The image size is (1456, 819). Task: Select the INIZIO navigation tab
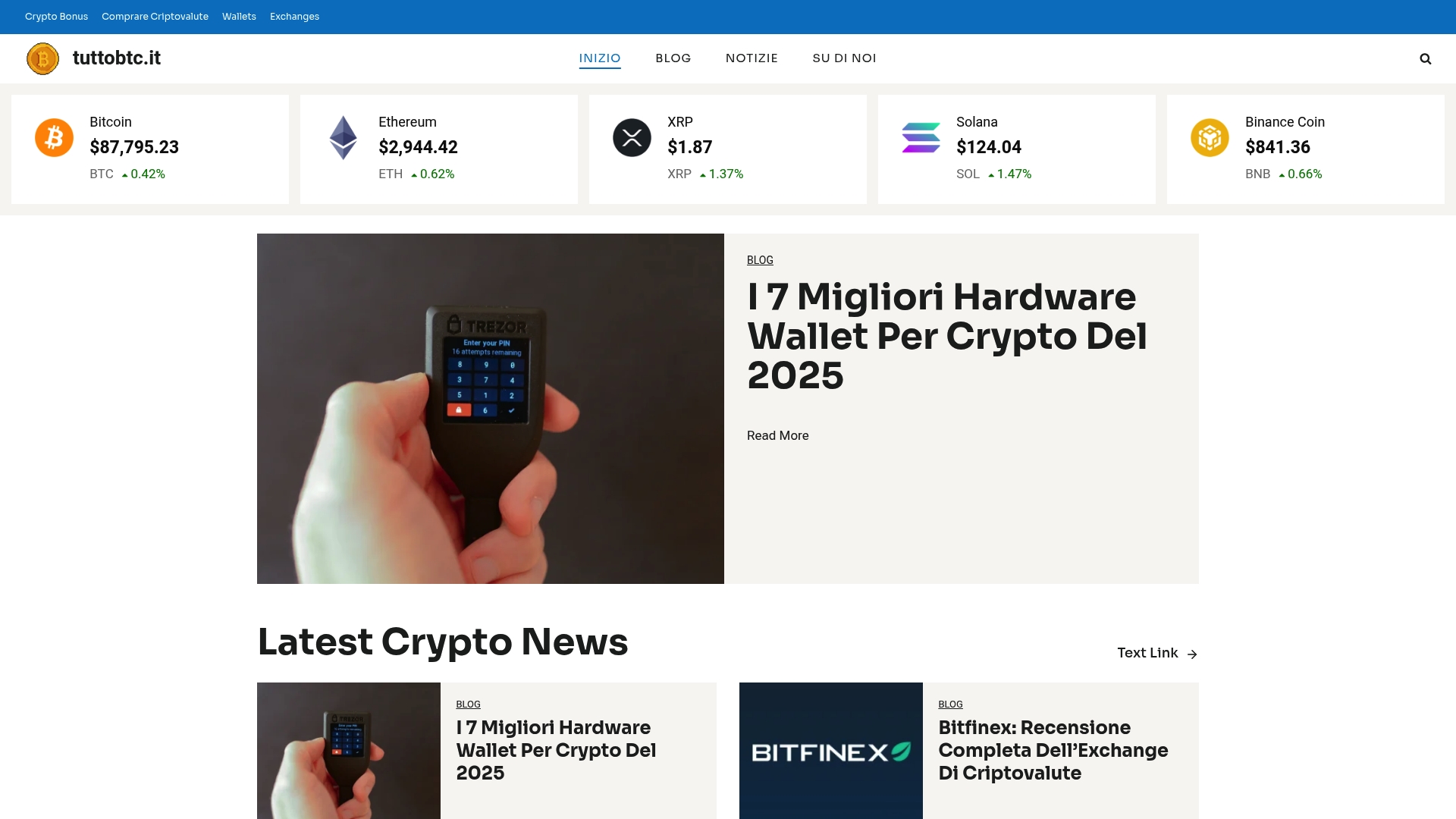click(x=600, y=58)
